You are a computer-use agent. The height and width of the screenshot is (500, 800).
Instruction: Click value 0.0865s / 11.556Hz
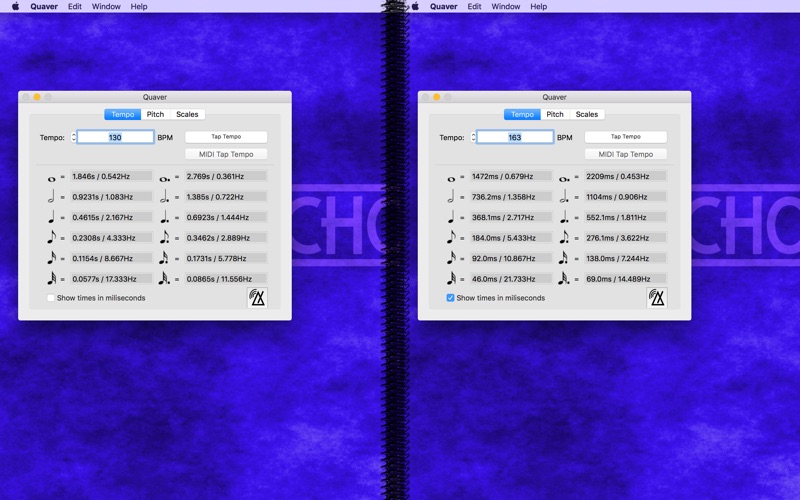[226, 279]
